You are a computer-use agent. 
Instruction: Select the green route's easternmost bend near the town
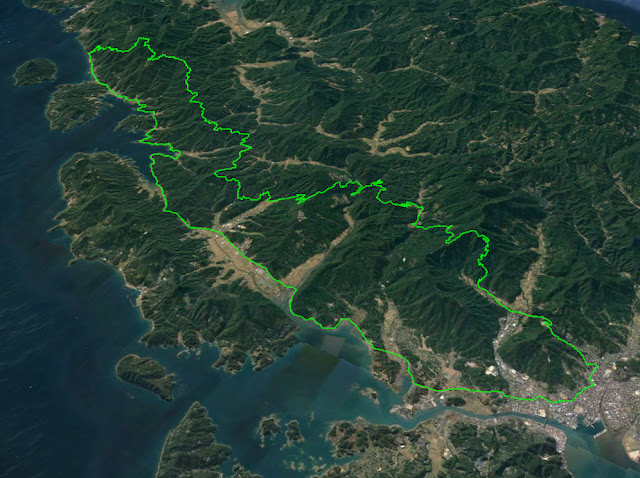[595, 369]
